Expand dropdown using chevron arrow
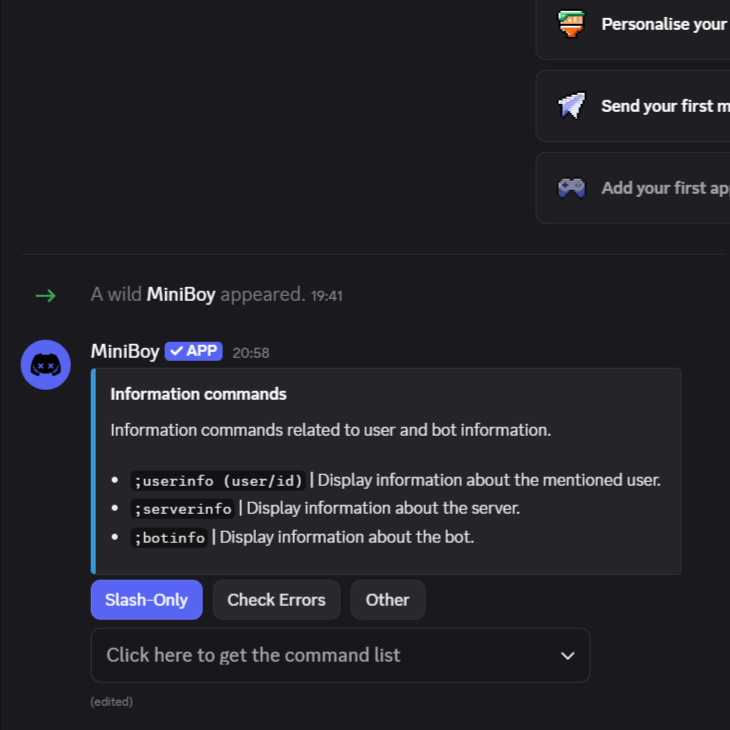The width and height of the screenshot is (730, 730). 567,656
